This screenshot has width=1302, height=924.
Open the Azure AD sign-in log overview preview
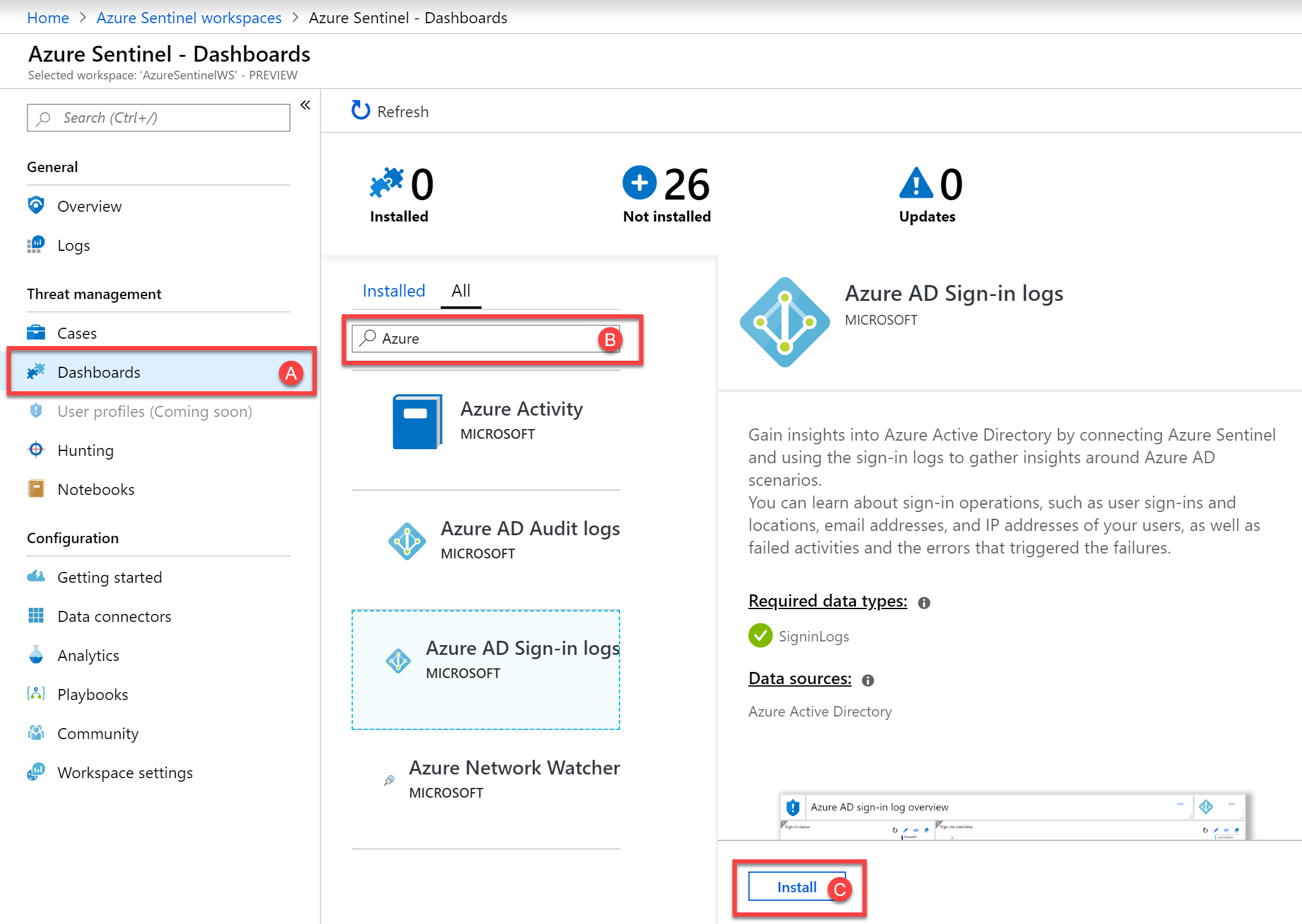click(1013, 816)
